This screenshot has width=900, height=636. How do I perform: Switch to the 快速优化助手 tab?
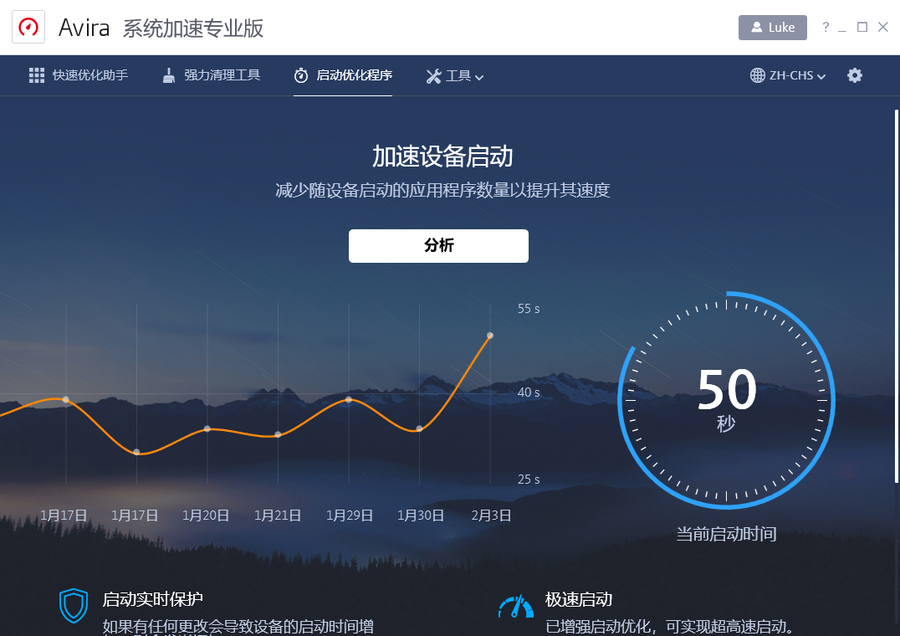[88, 75]
